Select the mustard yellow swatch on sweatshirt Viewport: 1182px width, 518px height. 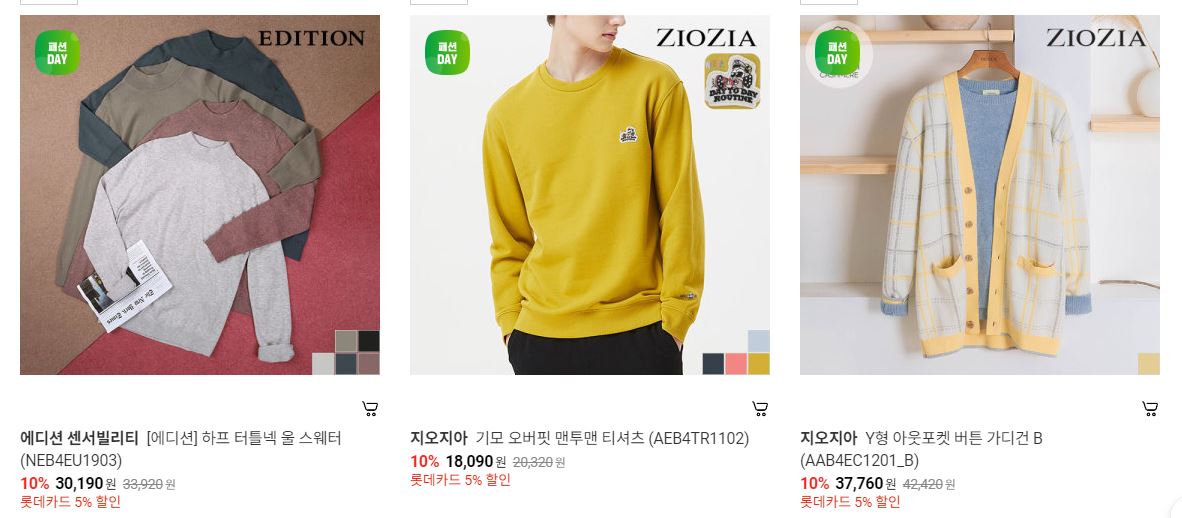click(759, 364)
